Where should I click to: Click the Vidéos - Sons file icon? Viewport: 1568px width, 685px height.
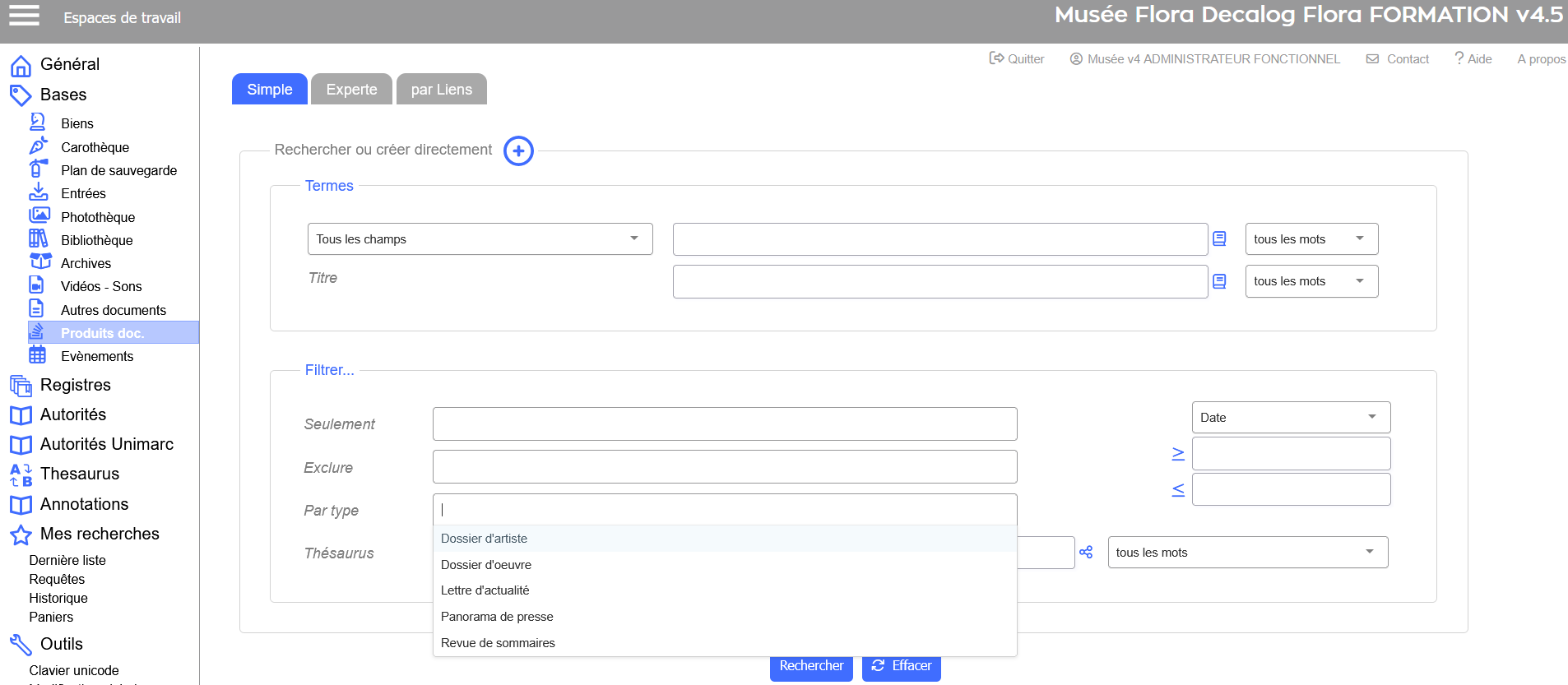(36, 285)
